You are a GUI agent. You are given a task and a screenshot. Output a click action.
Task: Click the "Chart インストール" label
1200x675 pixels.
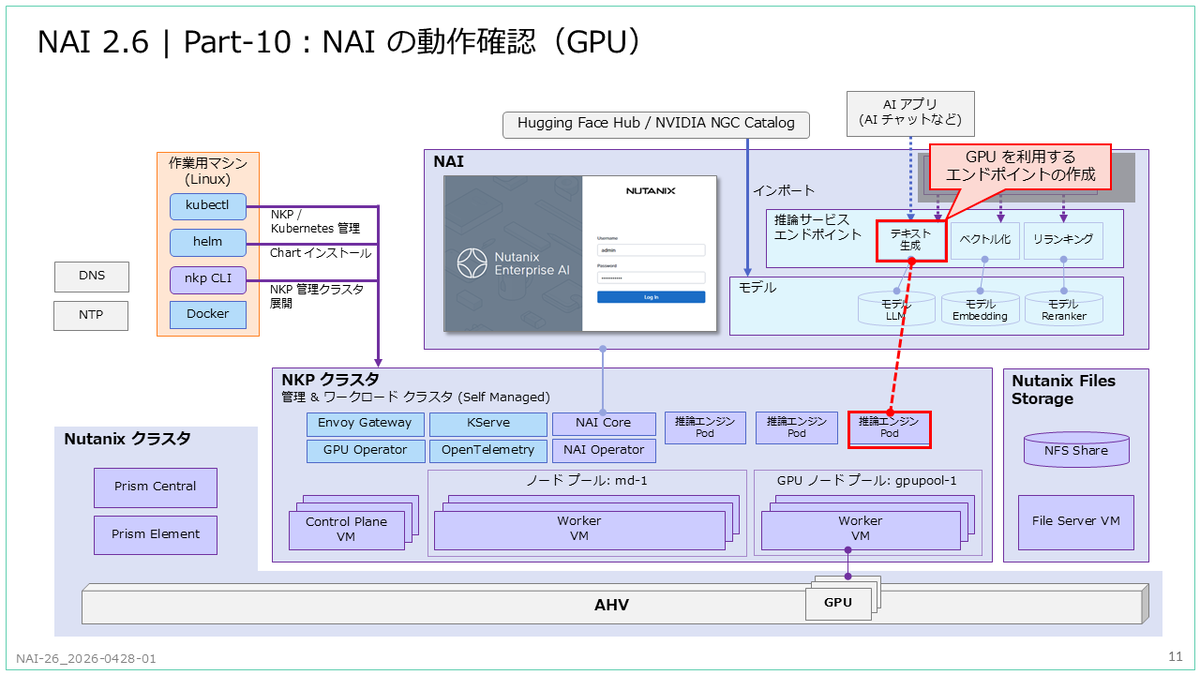pyautogui.click(x=320, y=253)
